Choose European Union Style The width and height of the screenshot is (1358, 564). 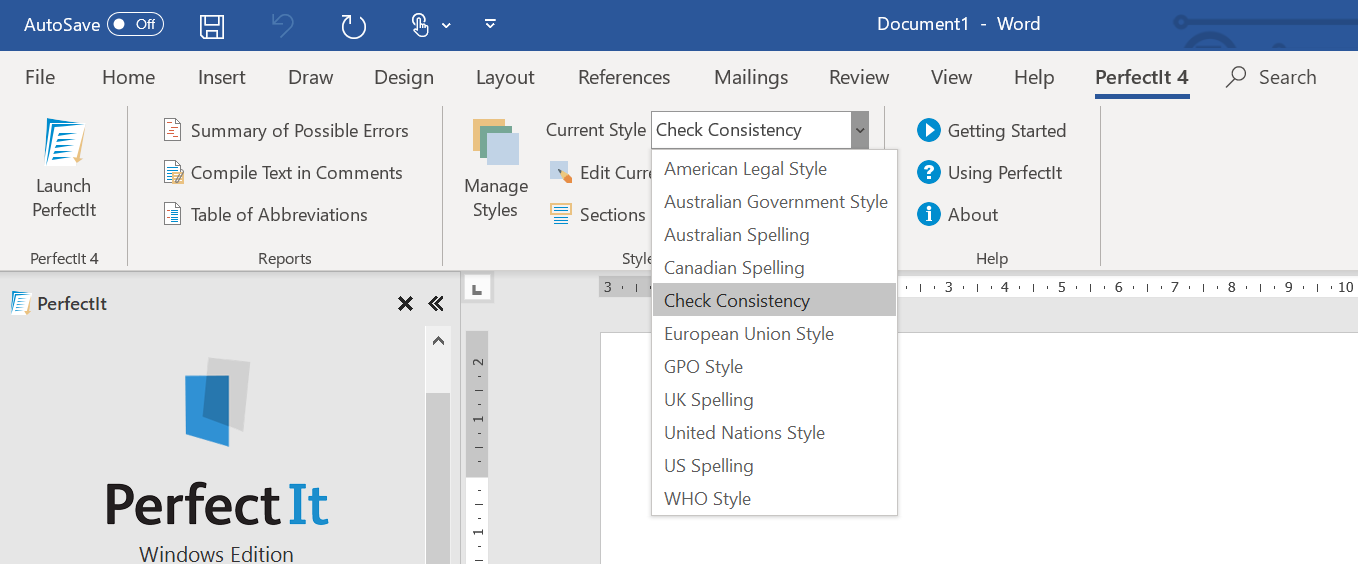[774, 334]
